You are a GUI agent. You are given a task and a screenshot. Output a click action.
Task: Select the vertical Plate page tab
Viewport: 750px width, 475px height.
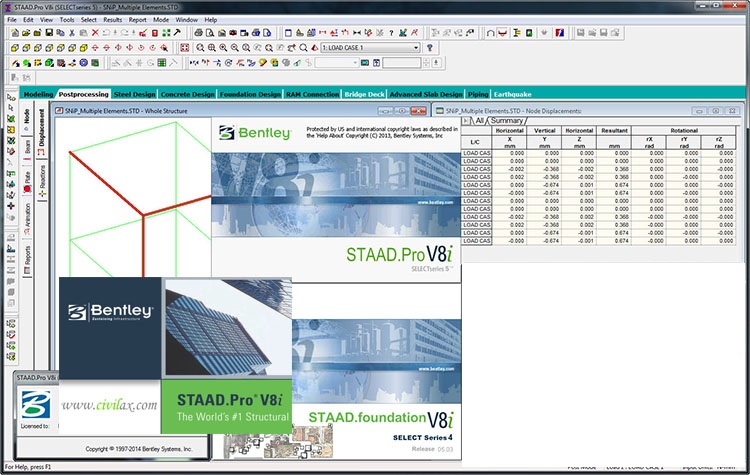pos(27,181)
